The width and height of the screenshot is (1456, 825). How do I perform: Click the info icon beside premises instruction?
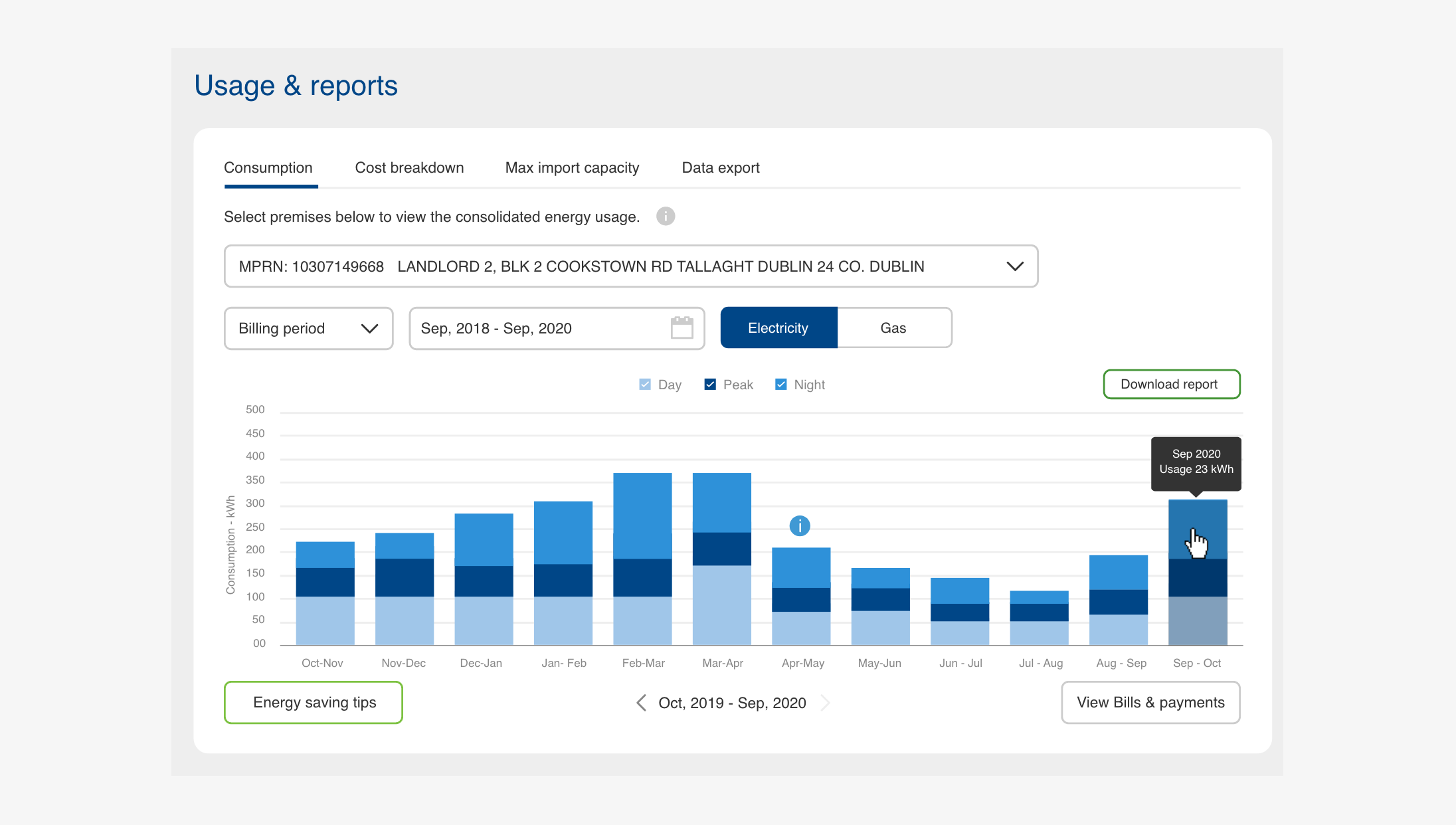click(x=666, y=217)
